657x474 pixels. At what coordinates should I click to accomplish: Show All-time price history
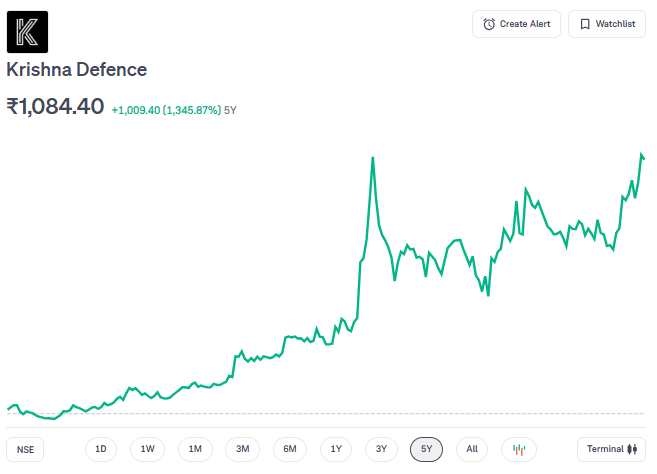[x=472, y=449]
